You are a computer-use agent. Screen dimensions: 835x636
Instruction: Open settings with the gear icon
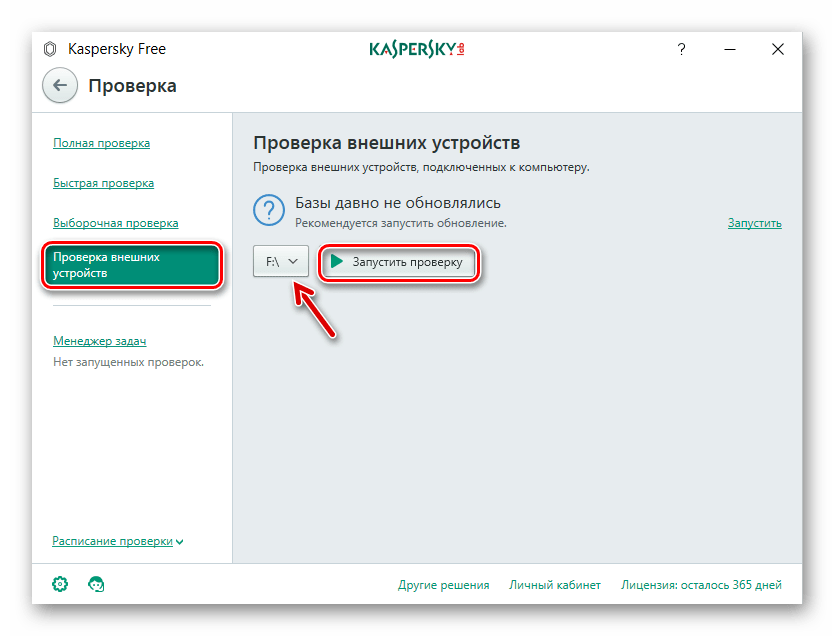click(60, 584)
